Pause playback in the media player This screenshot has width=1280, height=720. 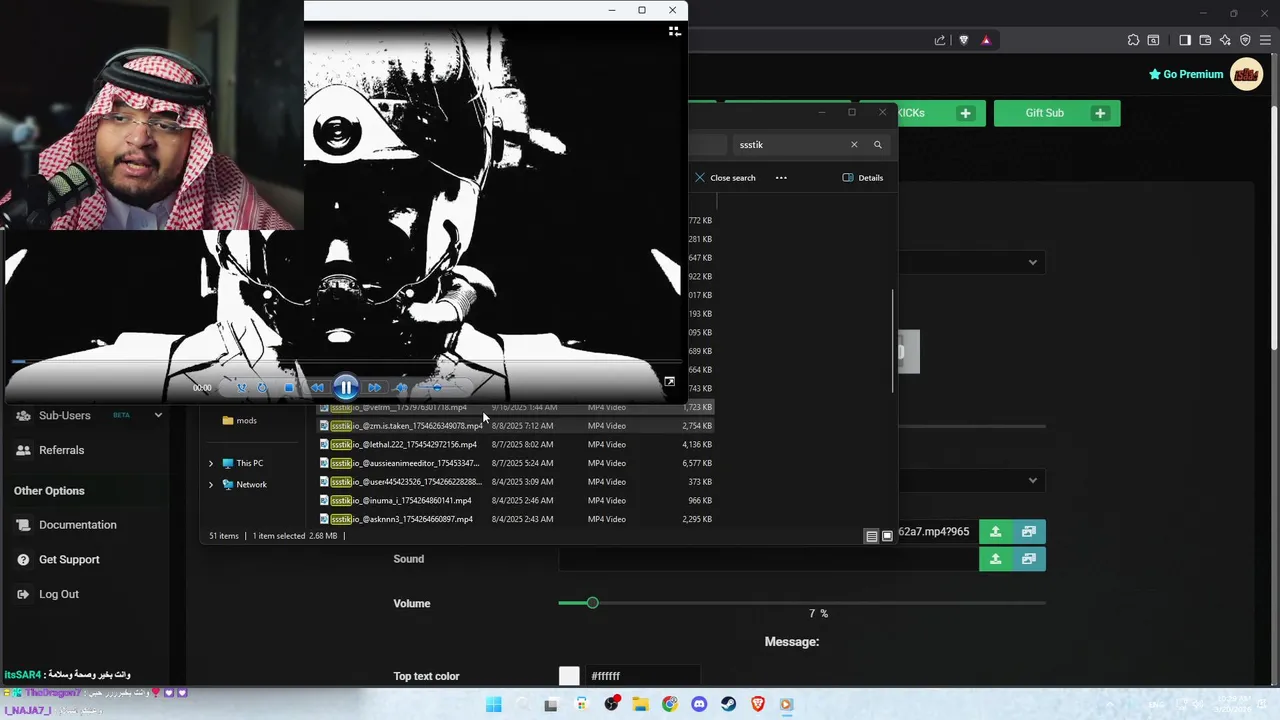(346, 387)
